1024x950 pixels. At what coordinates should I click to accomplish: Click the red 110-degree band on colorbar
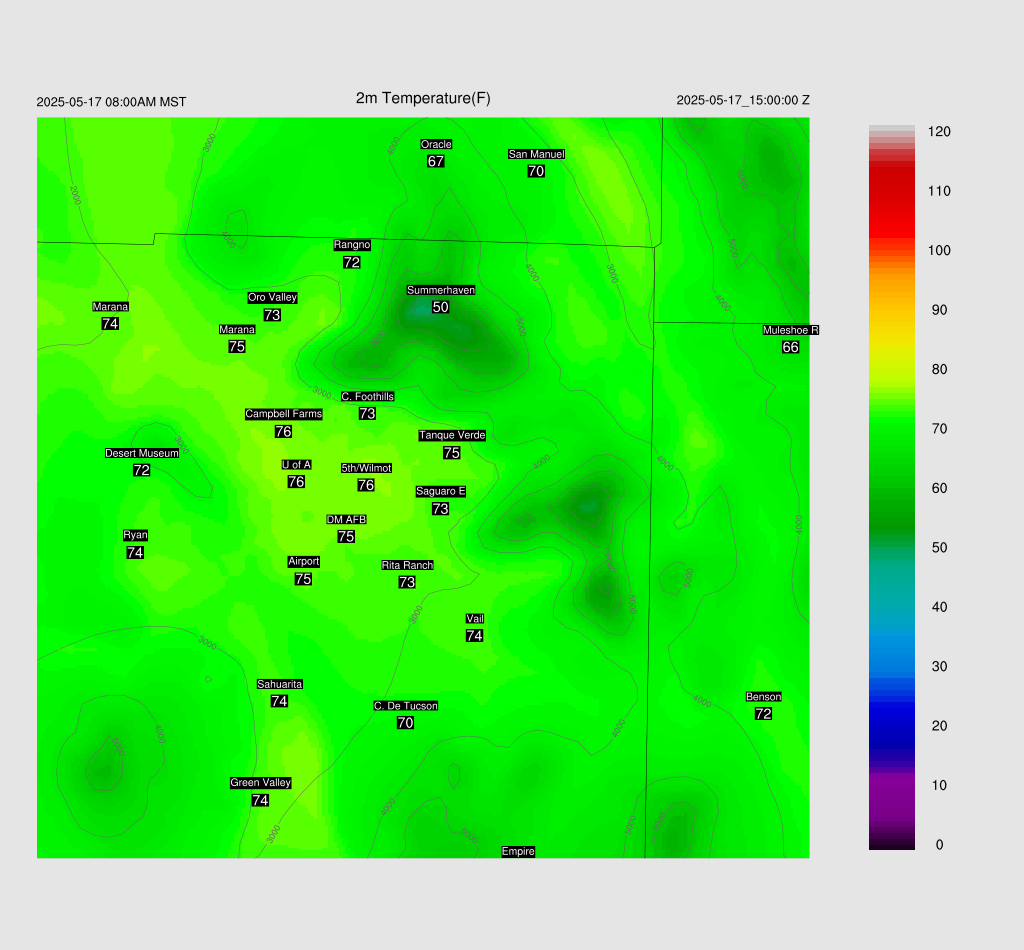(x=891, y=191)
